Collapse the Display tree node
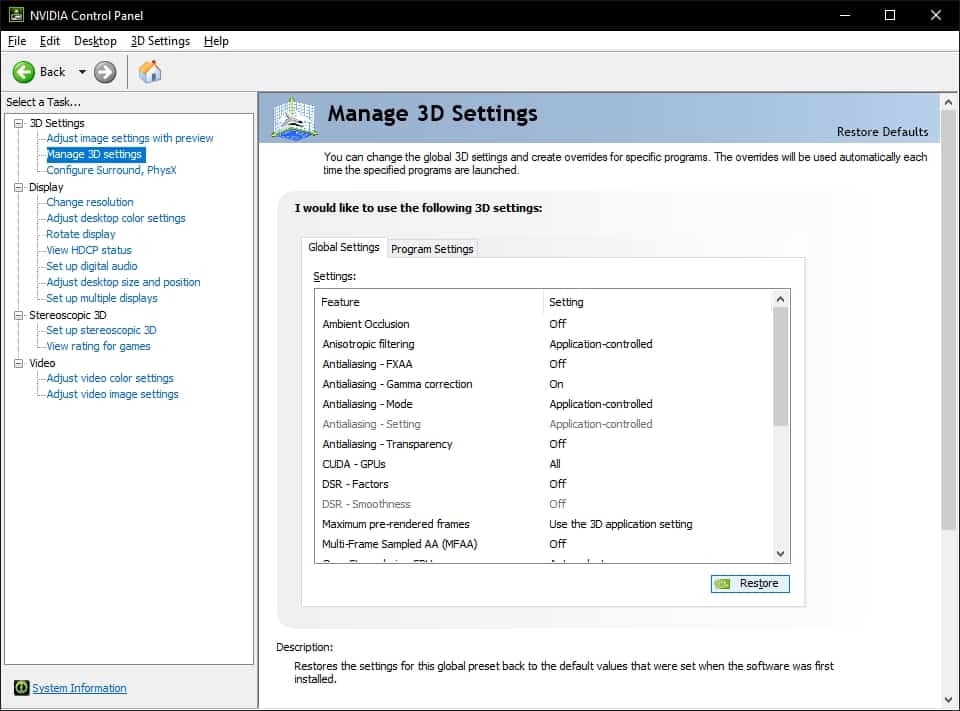 tap(19, 187)
